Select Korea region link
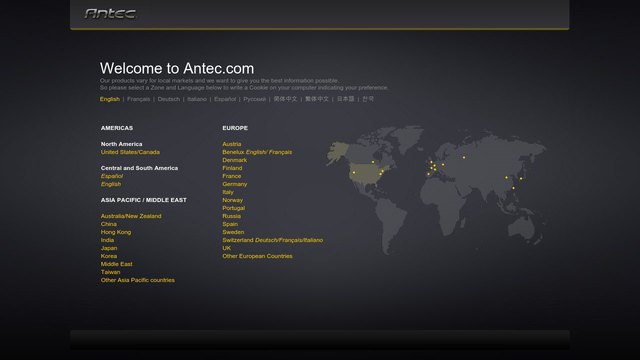Viewport: 640px width, 360px height. pos(109,256)
